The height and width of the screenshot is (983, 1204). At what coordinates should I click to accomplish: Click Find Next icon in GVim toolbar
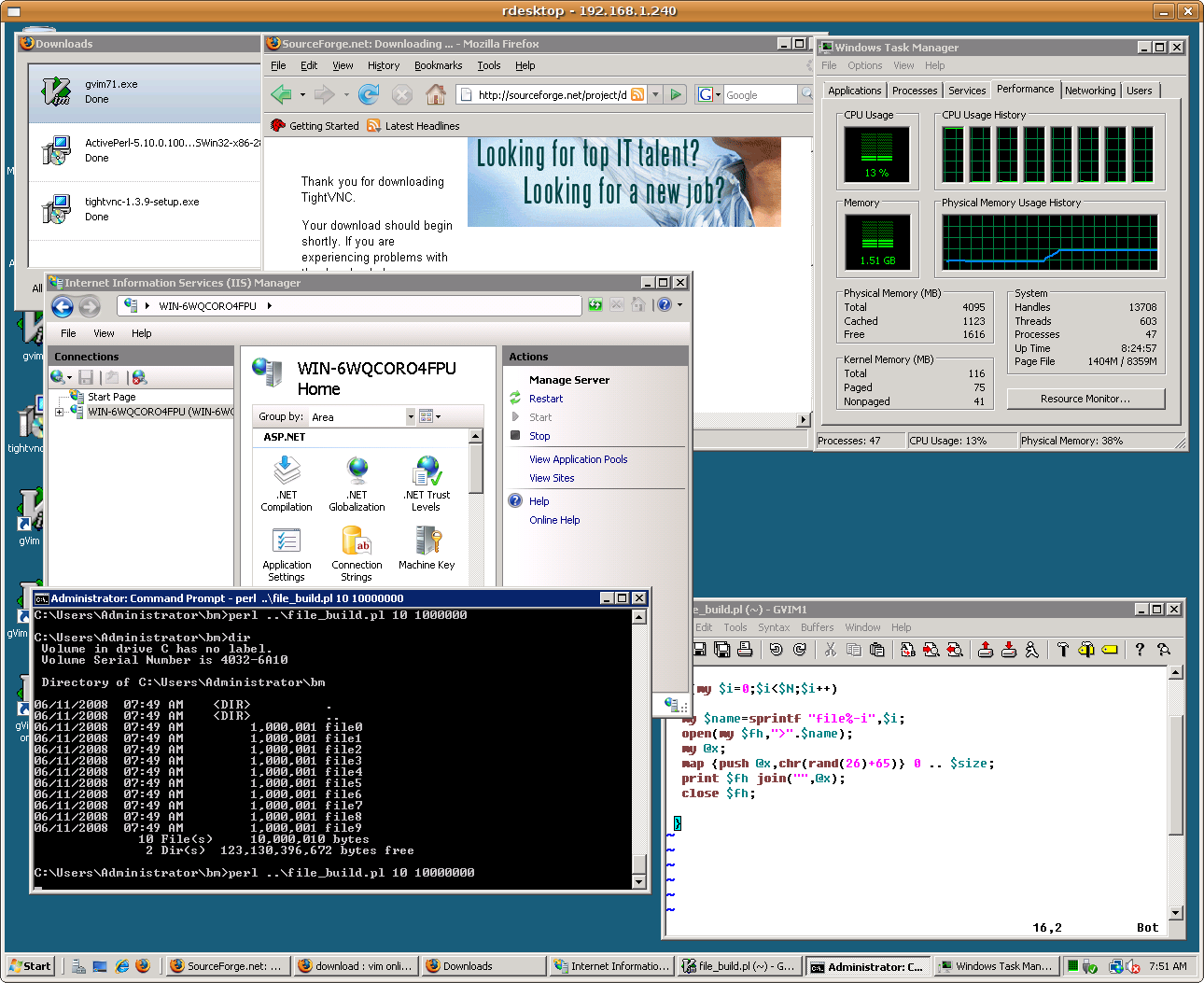(x=931, y=650)
